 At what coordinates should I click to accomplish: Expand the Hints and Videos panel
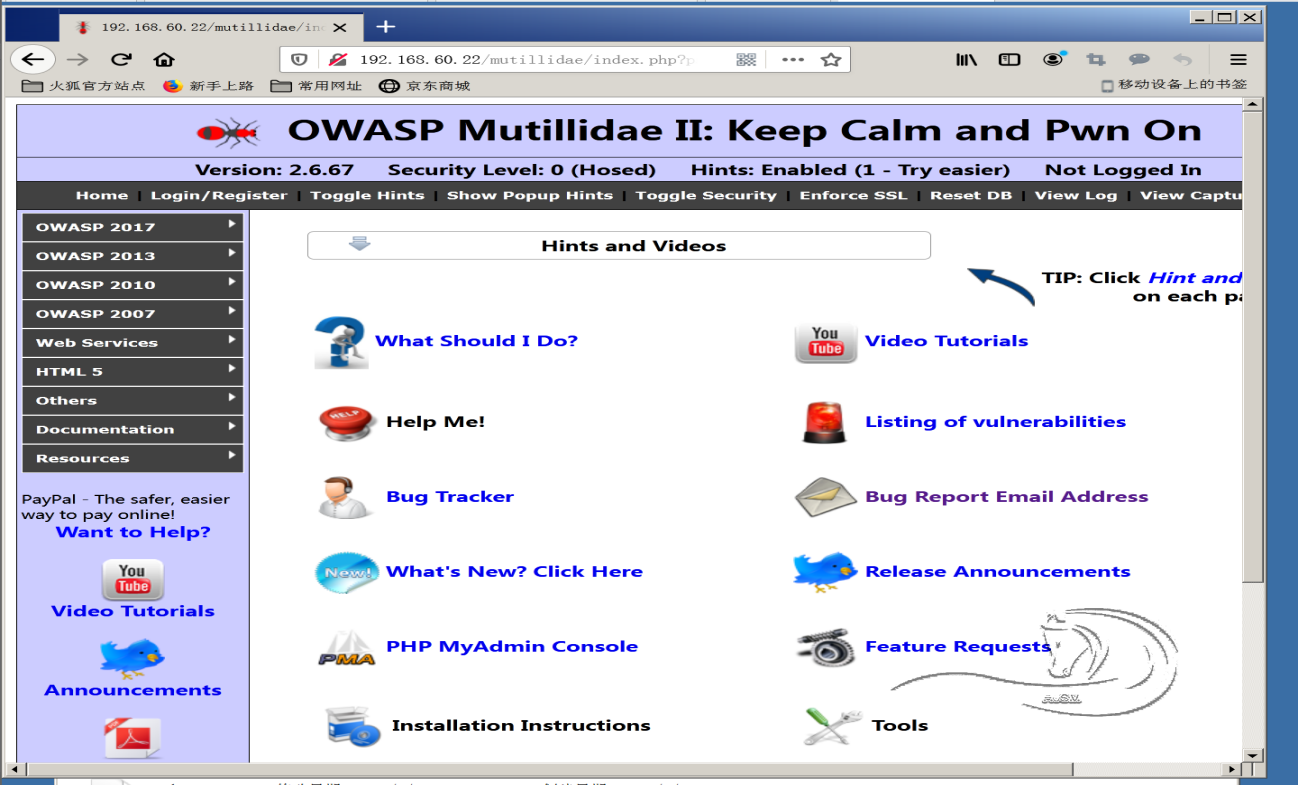(618, 246)
